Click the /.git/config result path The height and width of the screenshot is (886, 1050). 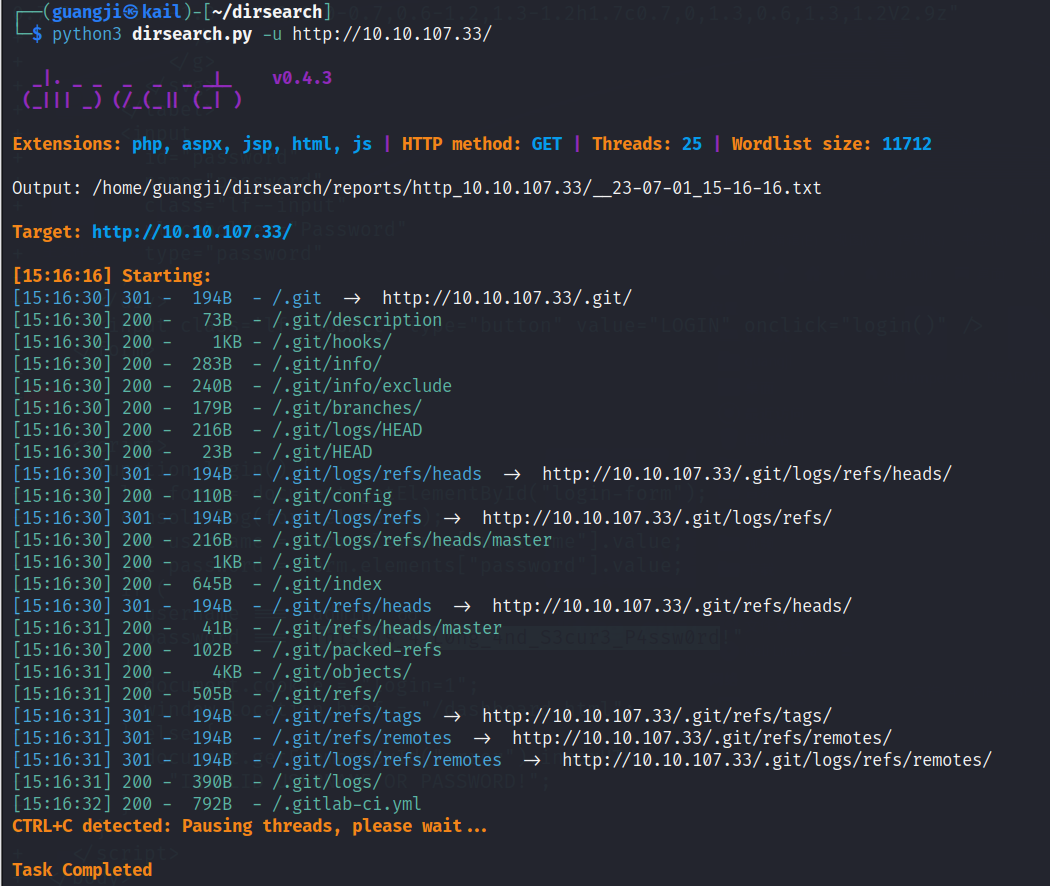[x=331, y=496]
